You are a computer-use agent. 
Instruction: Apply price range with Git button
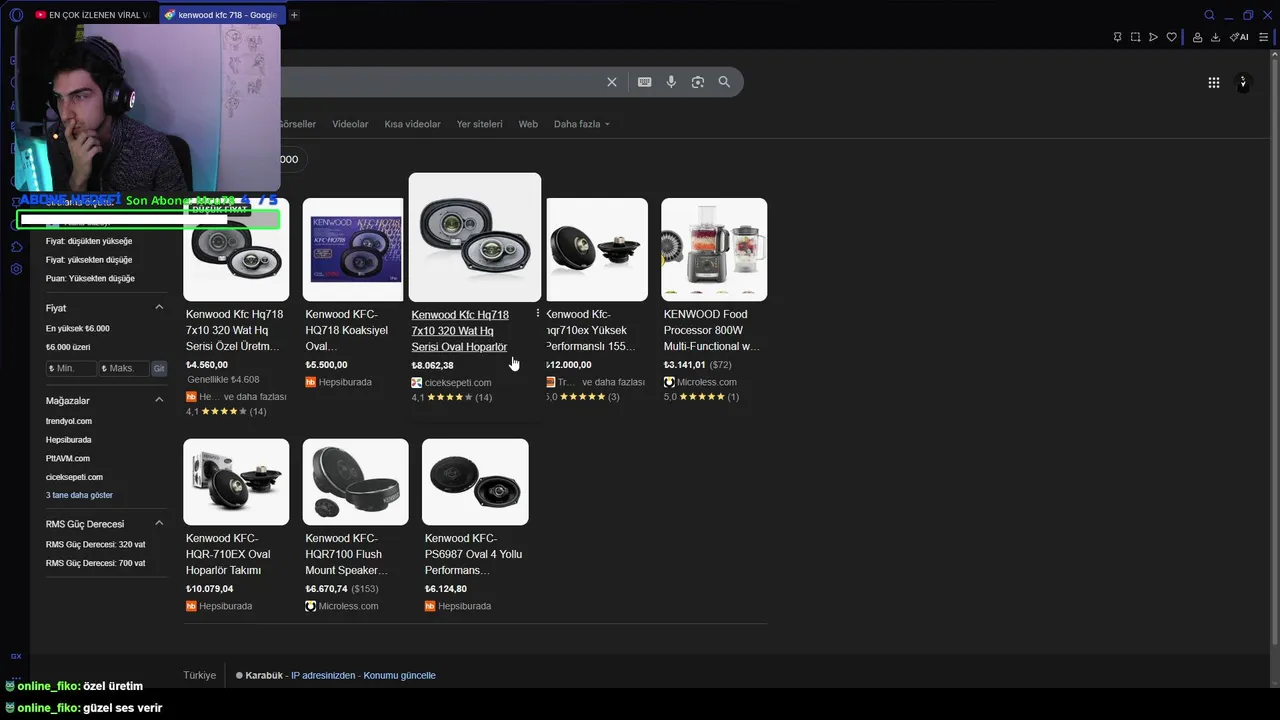click(x=159, y=368)
